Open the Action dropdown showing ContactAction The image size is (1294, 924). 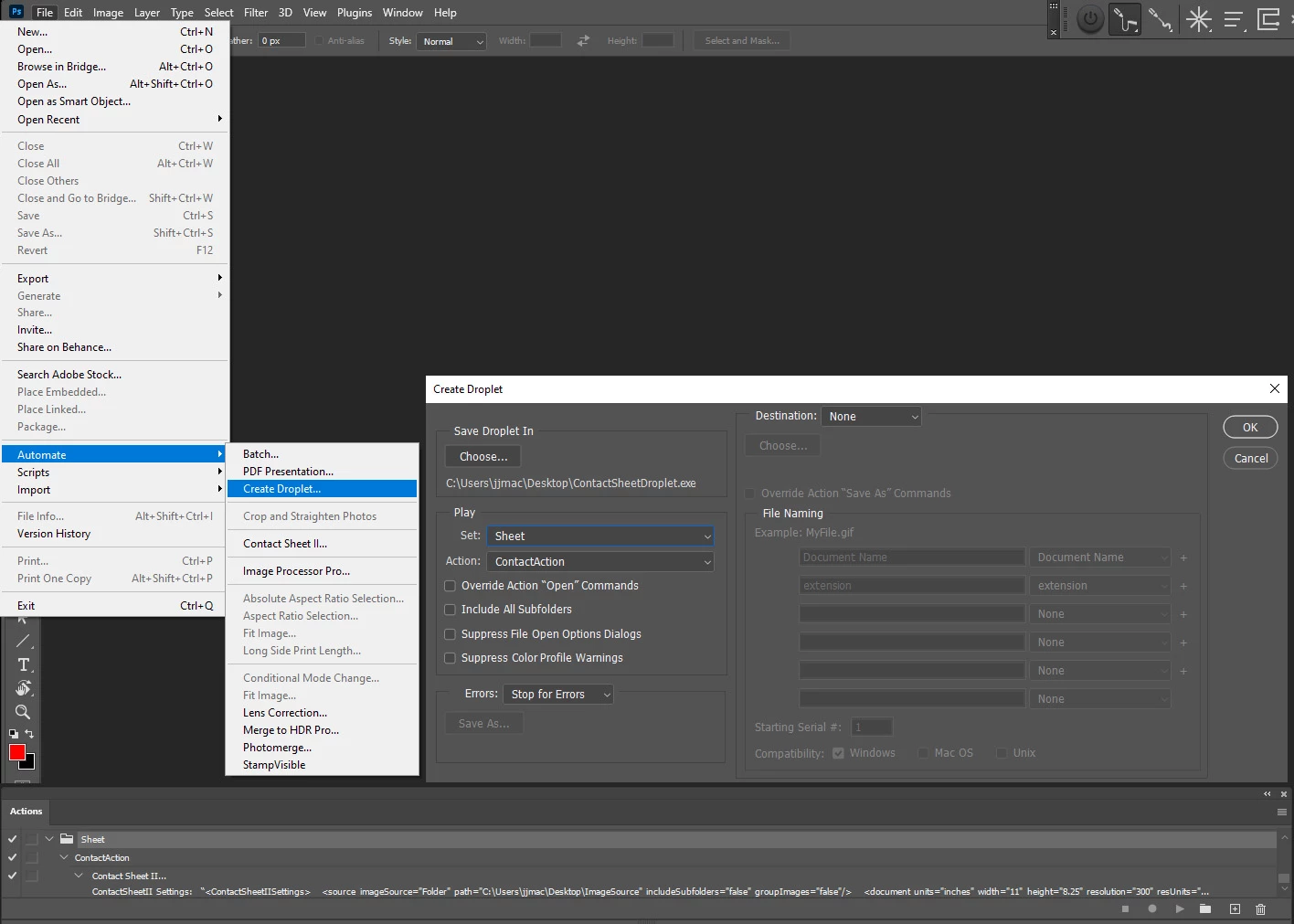click(x=600, y=562)
